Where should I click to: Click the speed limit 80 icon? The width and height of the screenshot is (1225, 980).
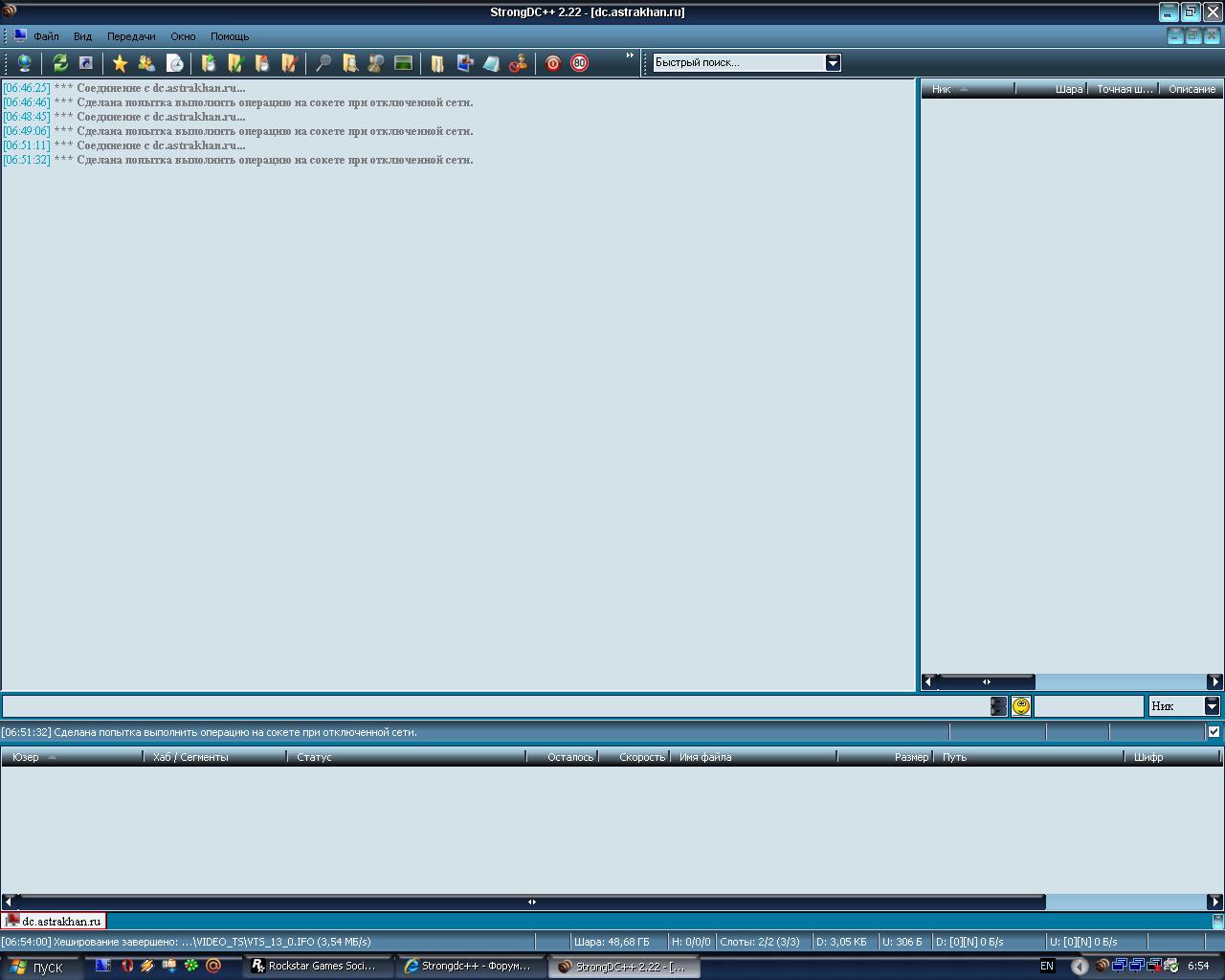coord(579,63)
